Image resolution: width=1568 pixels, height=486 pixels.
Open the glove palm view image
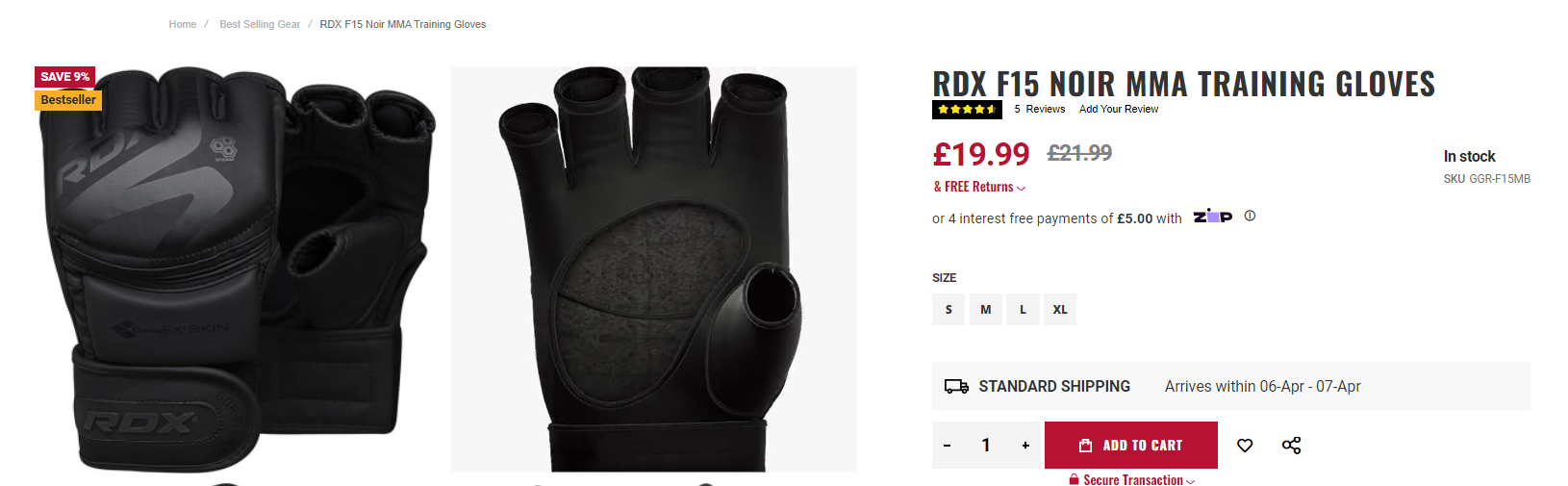[x=654, y=269]
